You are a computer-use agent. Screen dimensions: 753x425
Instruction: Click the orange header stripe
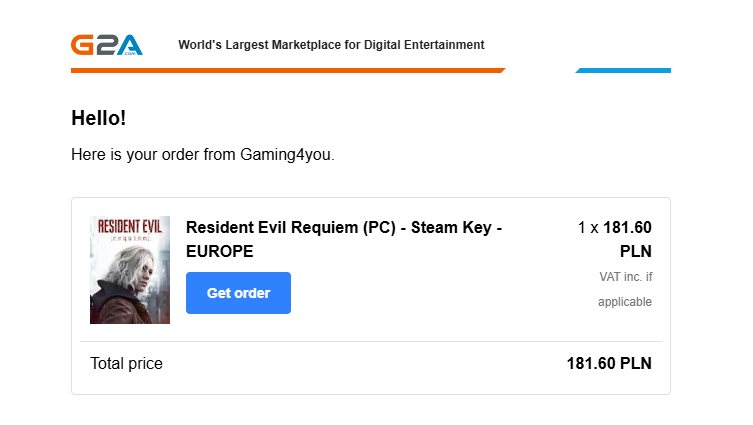287,70
